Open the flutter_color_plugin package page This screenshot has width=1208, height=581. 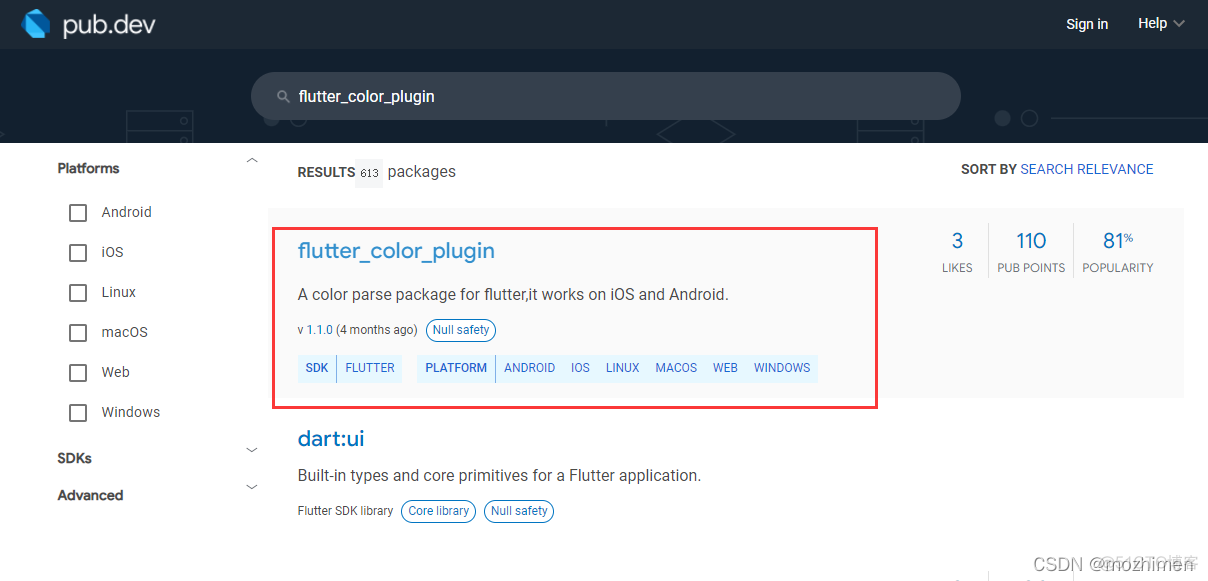[396, 251]
